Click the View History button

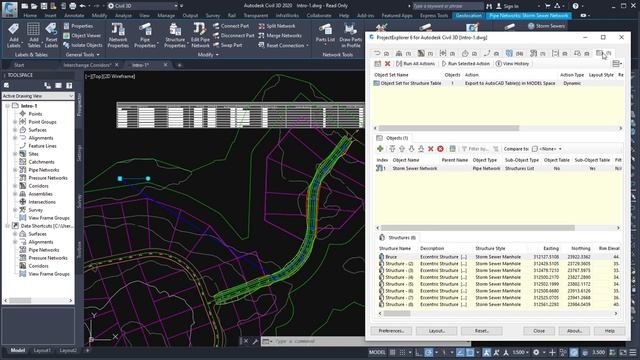[x=512, y=64]
